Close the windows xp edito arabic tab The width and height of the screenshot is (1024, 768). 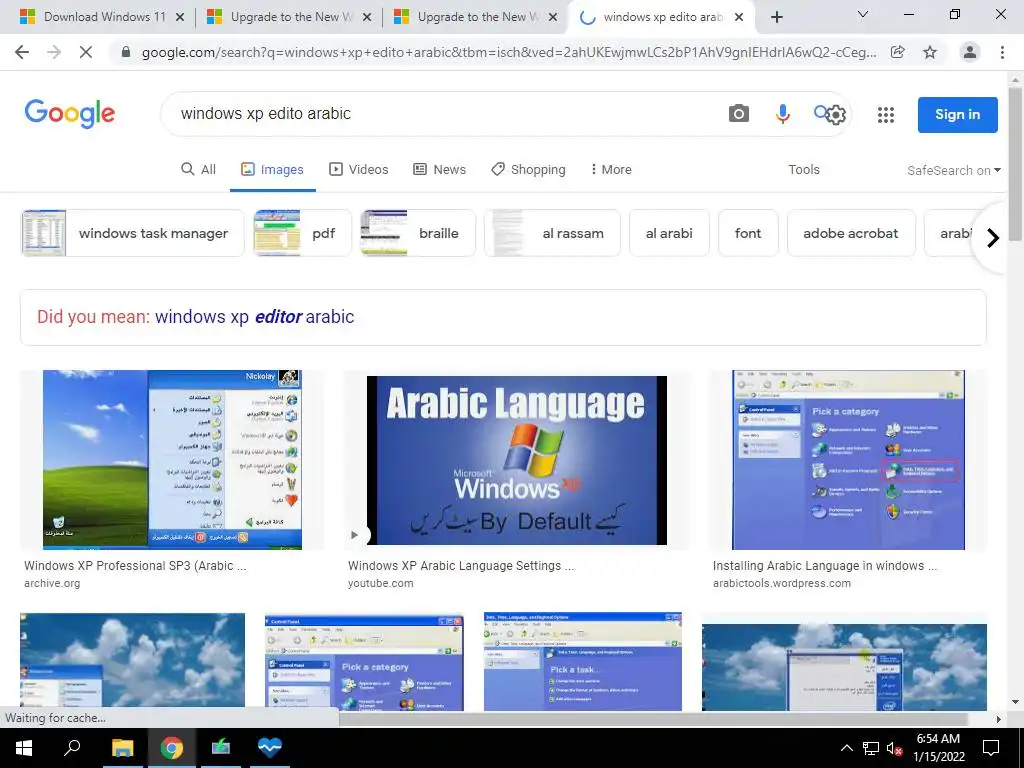point(739,17)
